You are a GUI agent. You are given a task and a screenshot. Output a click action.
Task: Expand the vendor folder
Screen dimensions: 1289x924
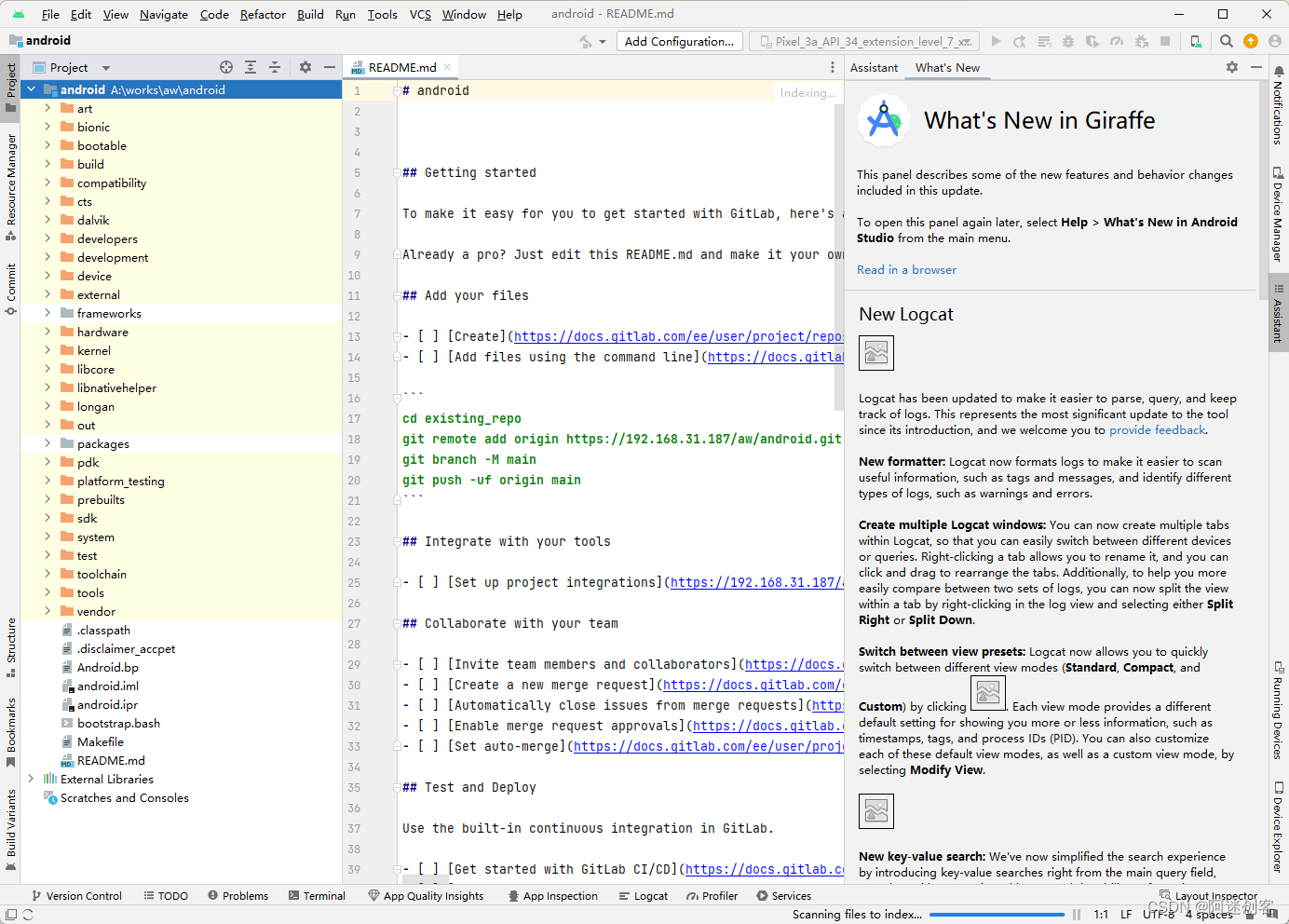[47, 611]
